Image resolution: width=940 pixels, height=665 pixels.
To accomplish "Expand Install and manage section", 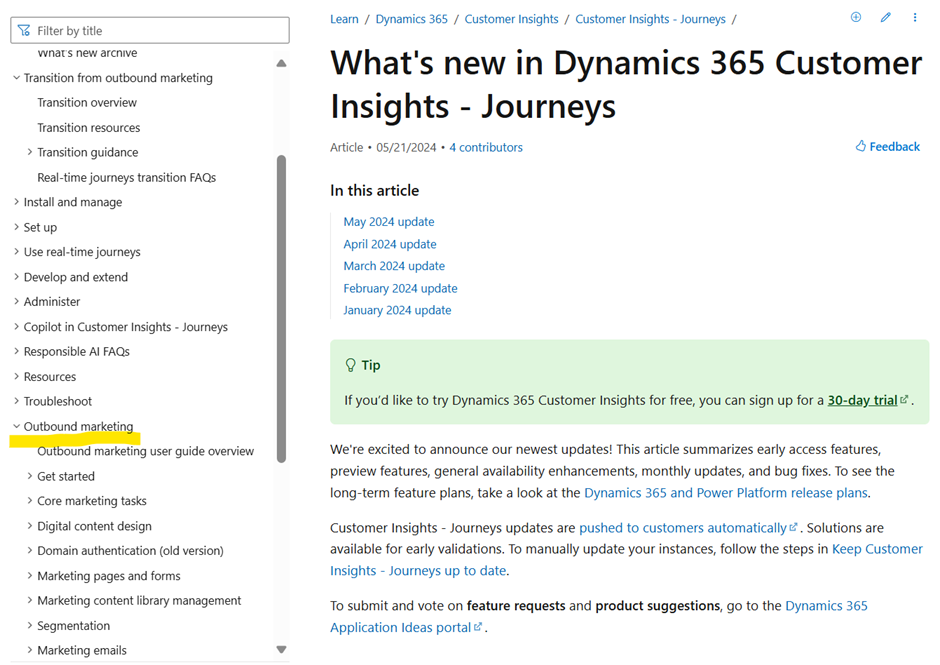I will coord(16,202).
